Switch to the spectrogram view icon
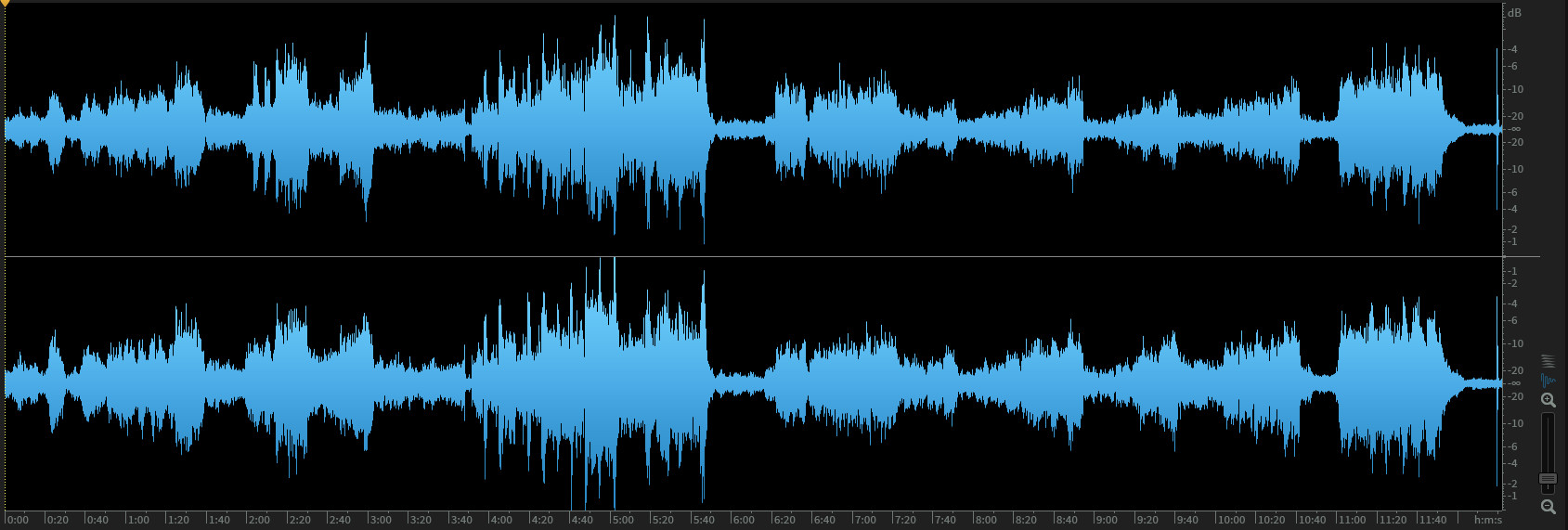Image resolution: width=1568 pixels, height=530 pixels. (x=1548, y=360)
